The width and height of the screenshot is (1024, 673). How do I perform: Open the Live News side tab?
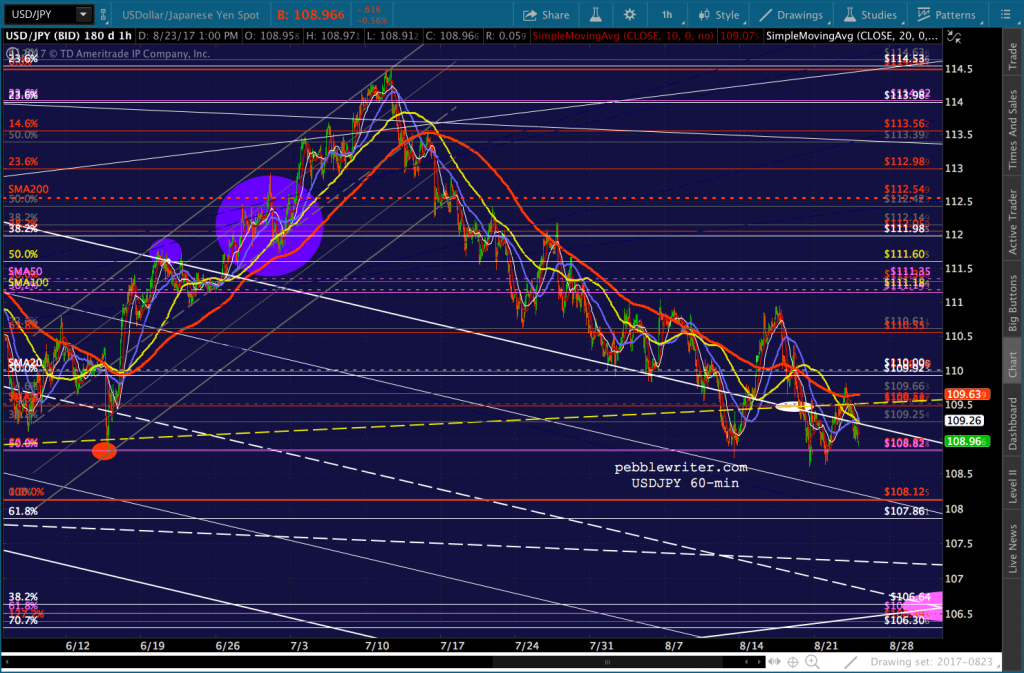coord(1012,547)
